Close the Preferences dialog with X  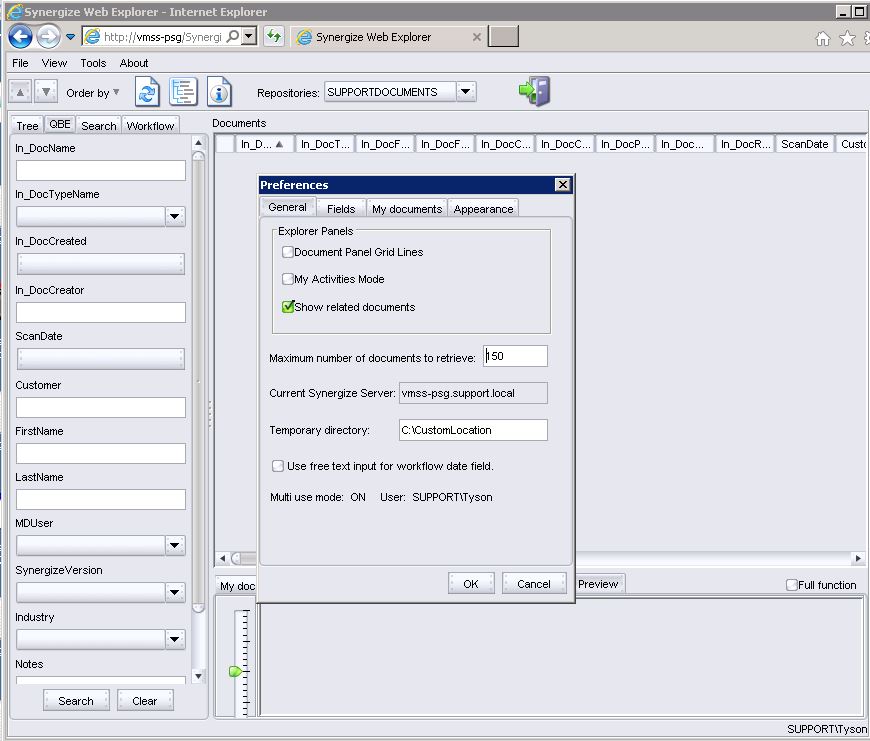tap(563, 185)
